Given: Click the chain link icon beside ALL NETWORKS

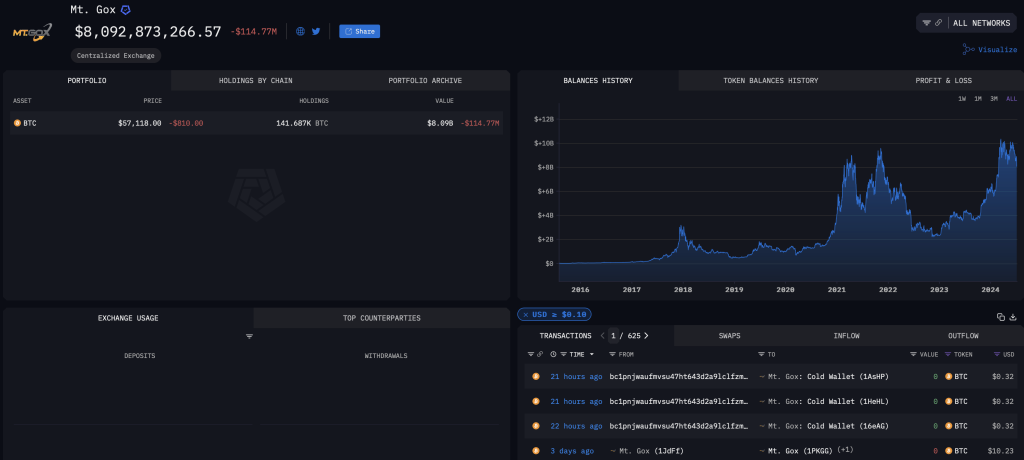Looking at the screenshot, I should tap(938, 23).
